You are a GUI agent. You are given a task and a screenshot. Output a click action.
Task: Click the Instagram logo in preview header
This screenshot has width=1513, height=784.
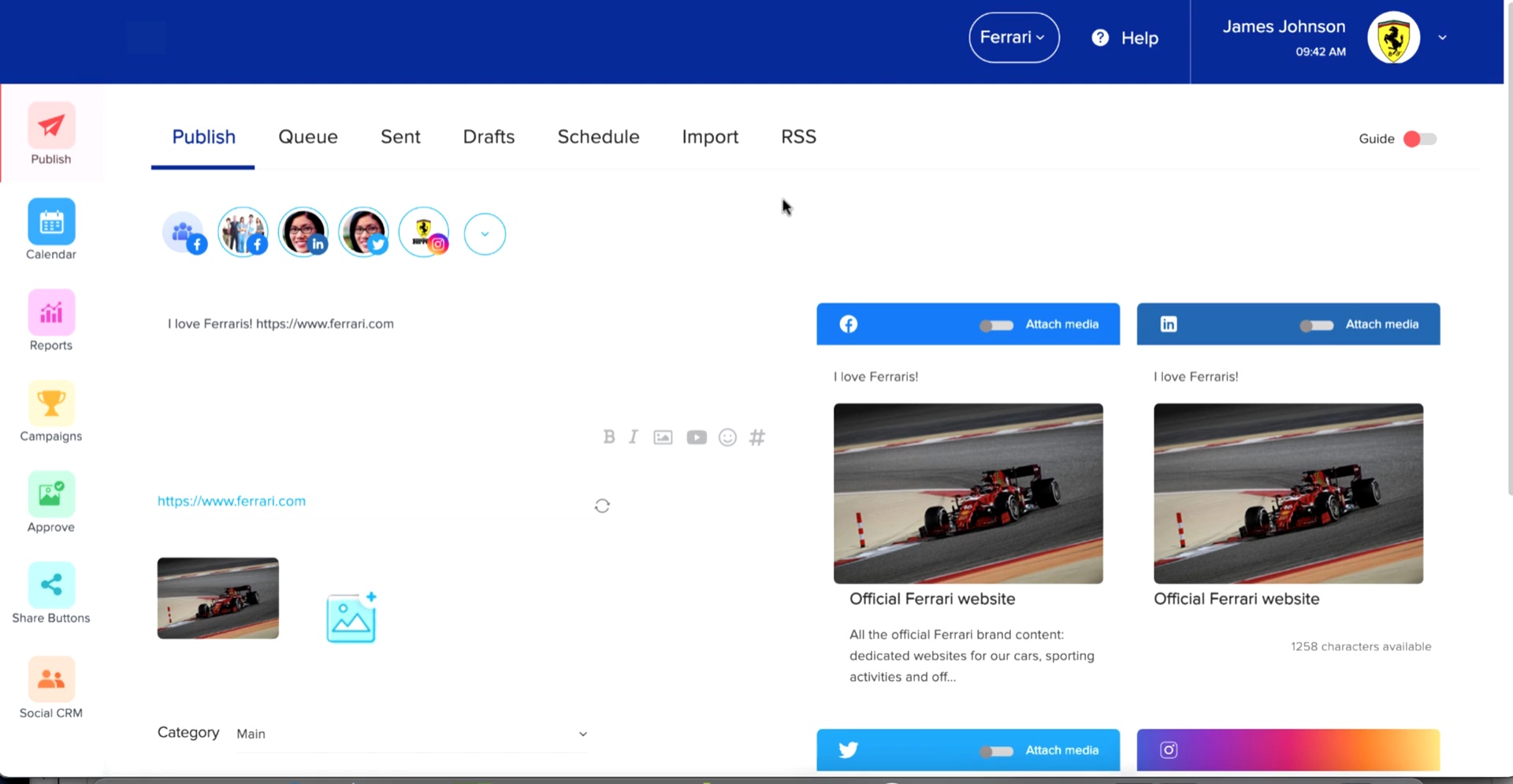[1169, 749]
